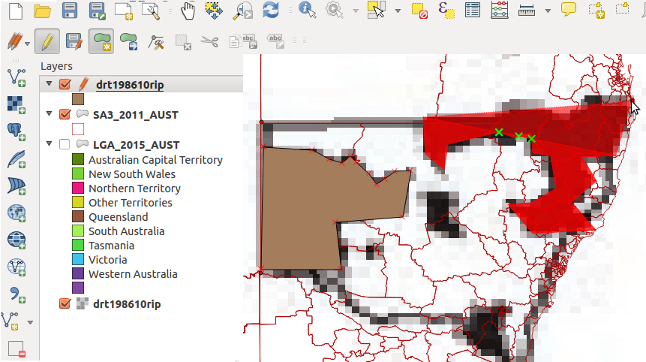
Task: Click Add Vector Layer sidebar icon
Action: pos(16,78)
